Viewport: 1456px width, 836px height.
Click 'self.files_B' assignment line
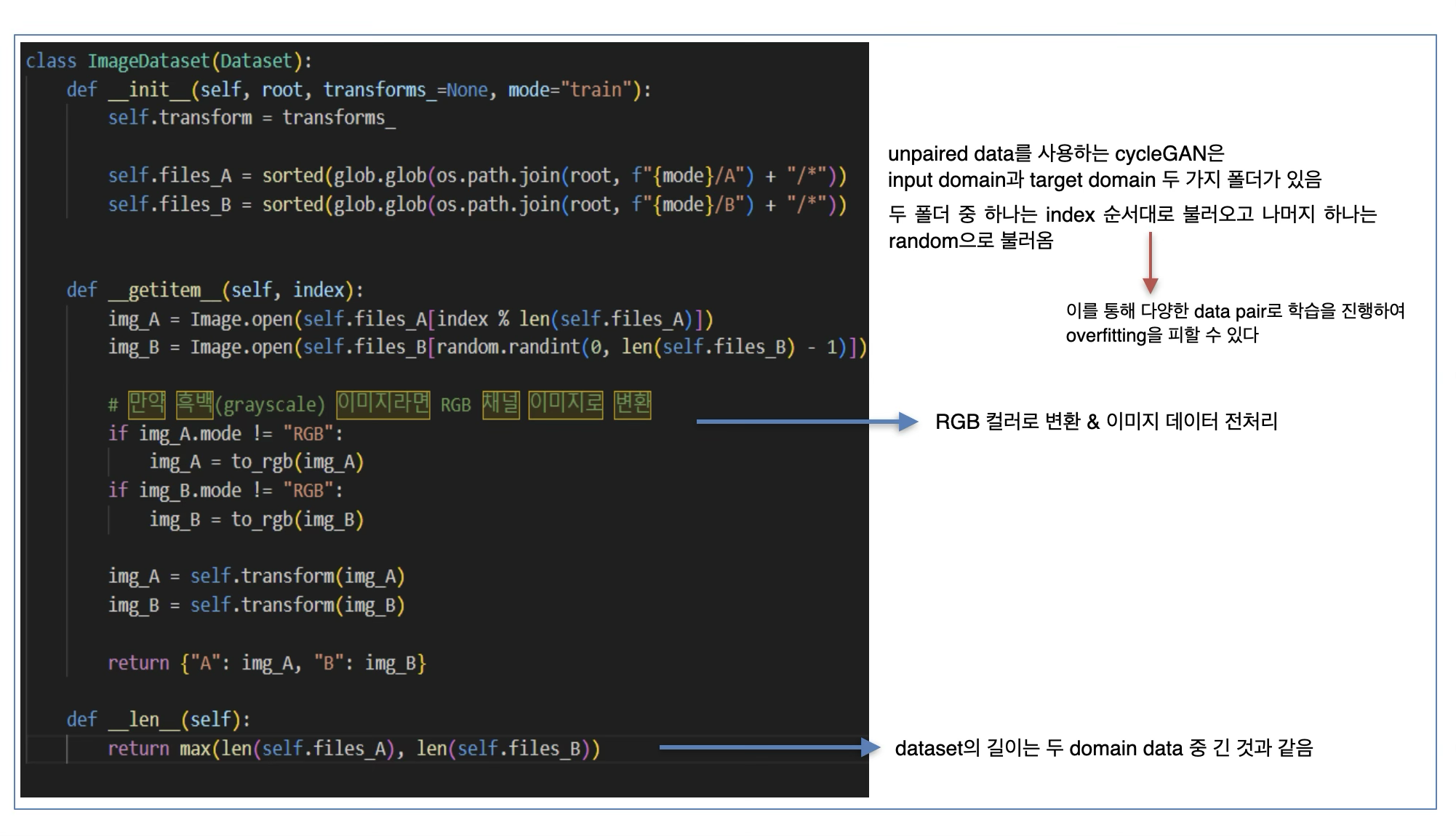pos(476,205)
